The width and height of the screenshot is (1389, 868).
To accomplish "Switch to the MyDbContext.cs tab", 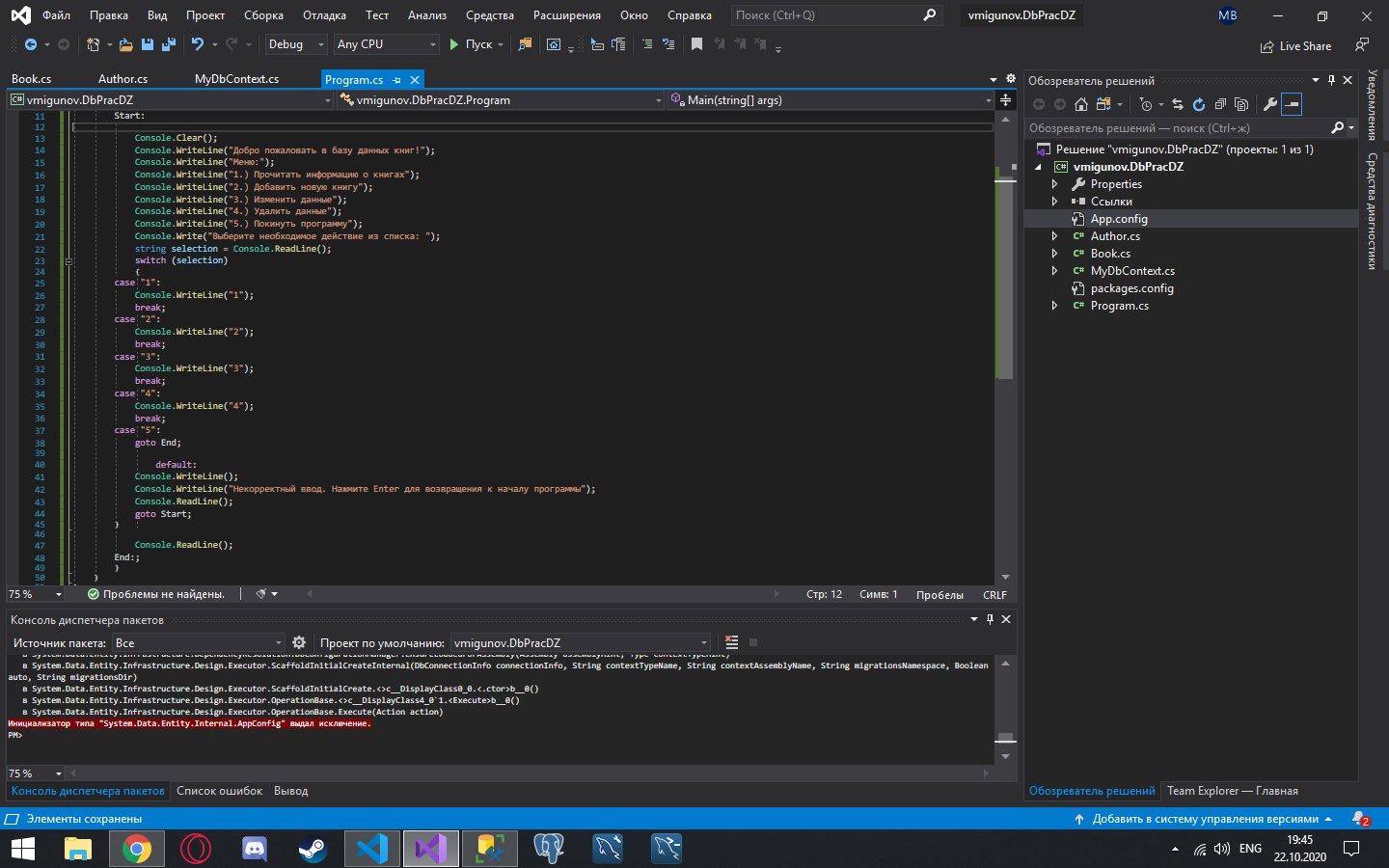I will tap(236, 79).
